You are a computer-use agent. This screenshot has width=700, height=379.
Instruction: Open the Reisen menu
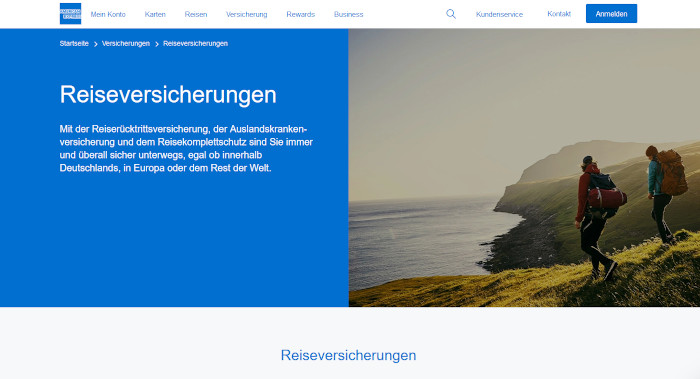[196, 14]
